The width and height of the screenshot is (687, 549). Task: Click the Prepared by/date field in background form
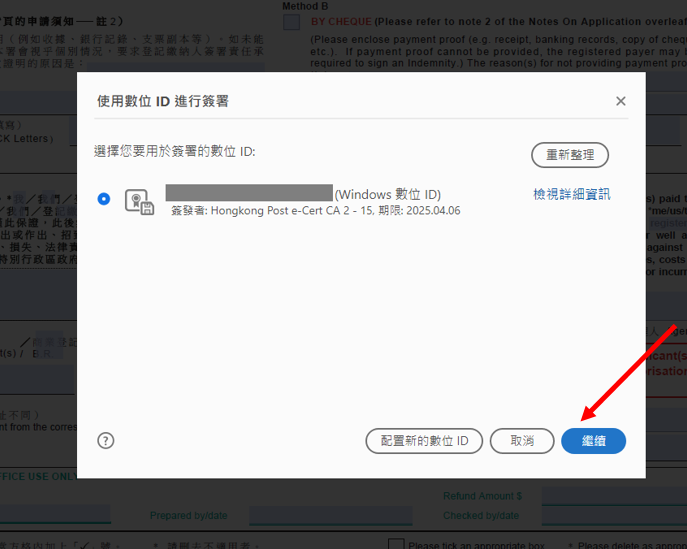pos(331,516)
